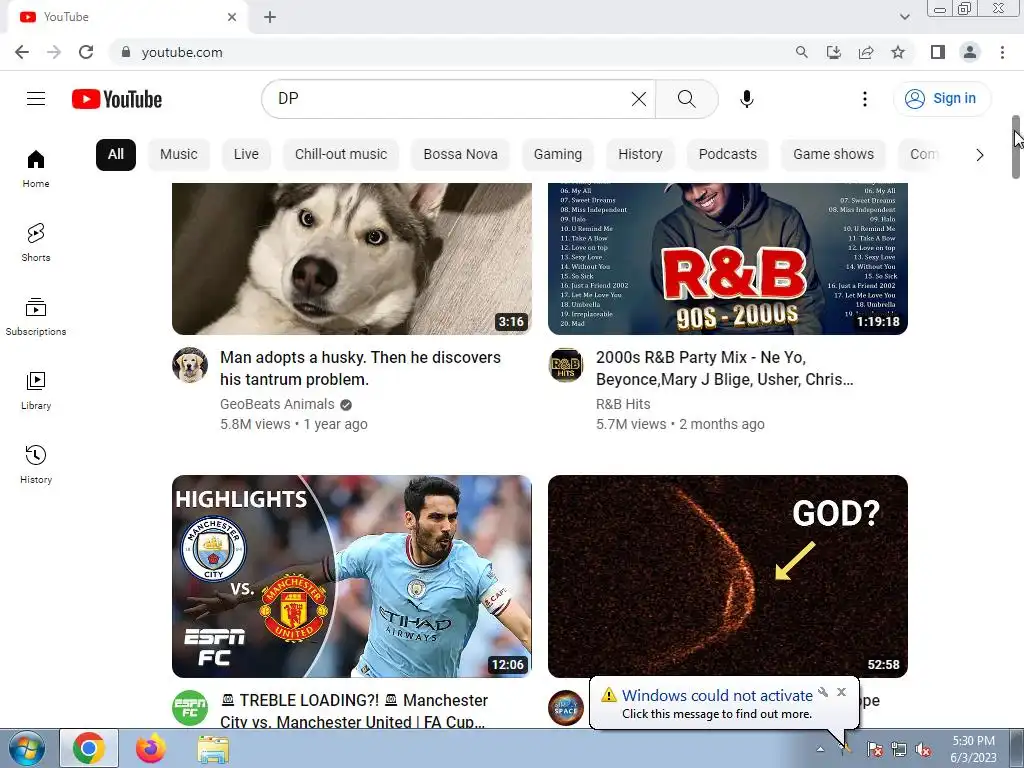The width and height of the screenshot is (1024, 768).
Task: Click the Manchester City highlights thumbnail
Action: coord(352,576)
